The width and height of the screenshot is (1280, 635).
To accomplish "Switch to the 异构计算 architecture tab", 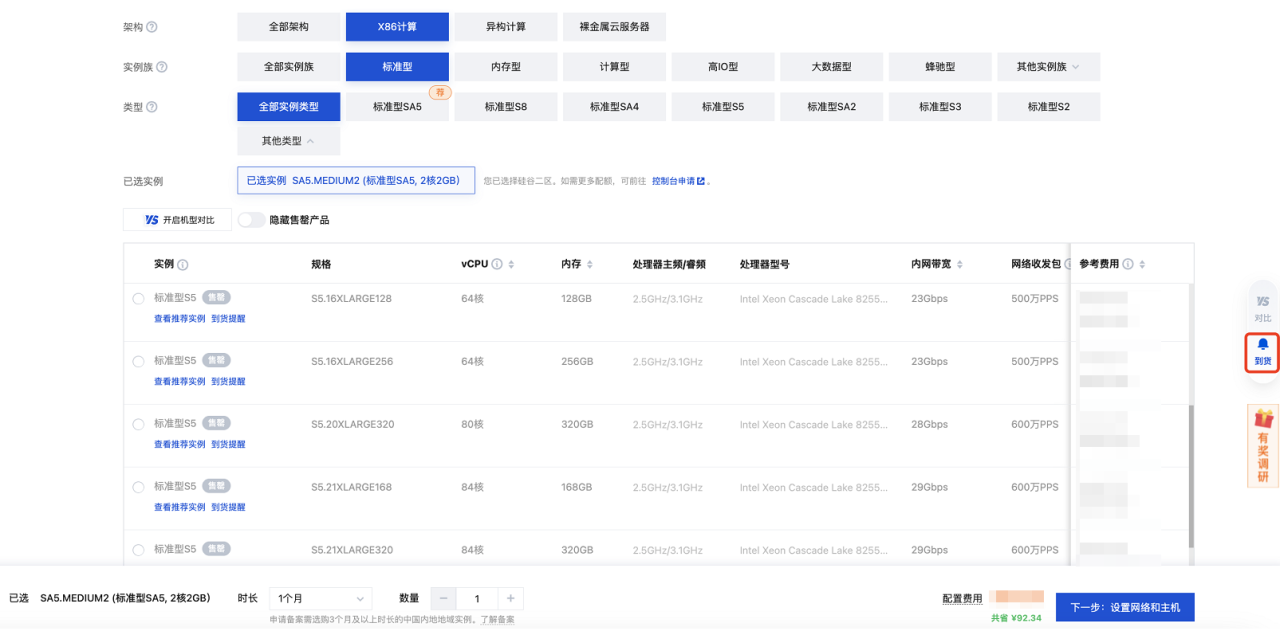I will (x=505, y=27).
